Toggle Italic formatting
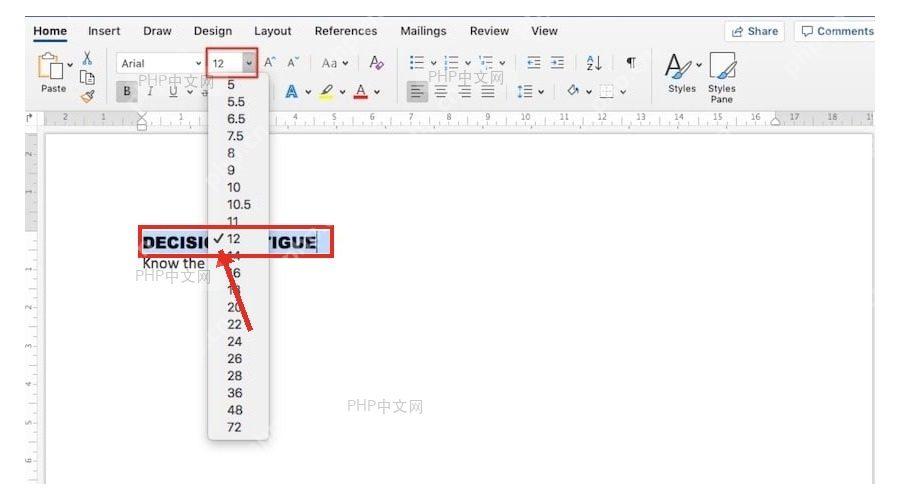900x500 pixels. (150, 91)
